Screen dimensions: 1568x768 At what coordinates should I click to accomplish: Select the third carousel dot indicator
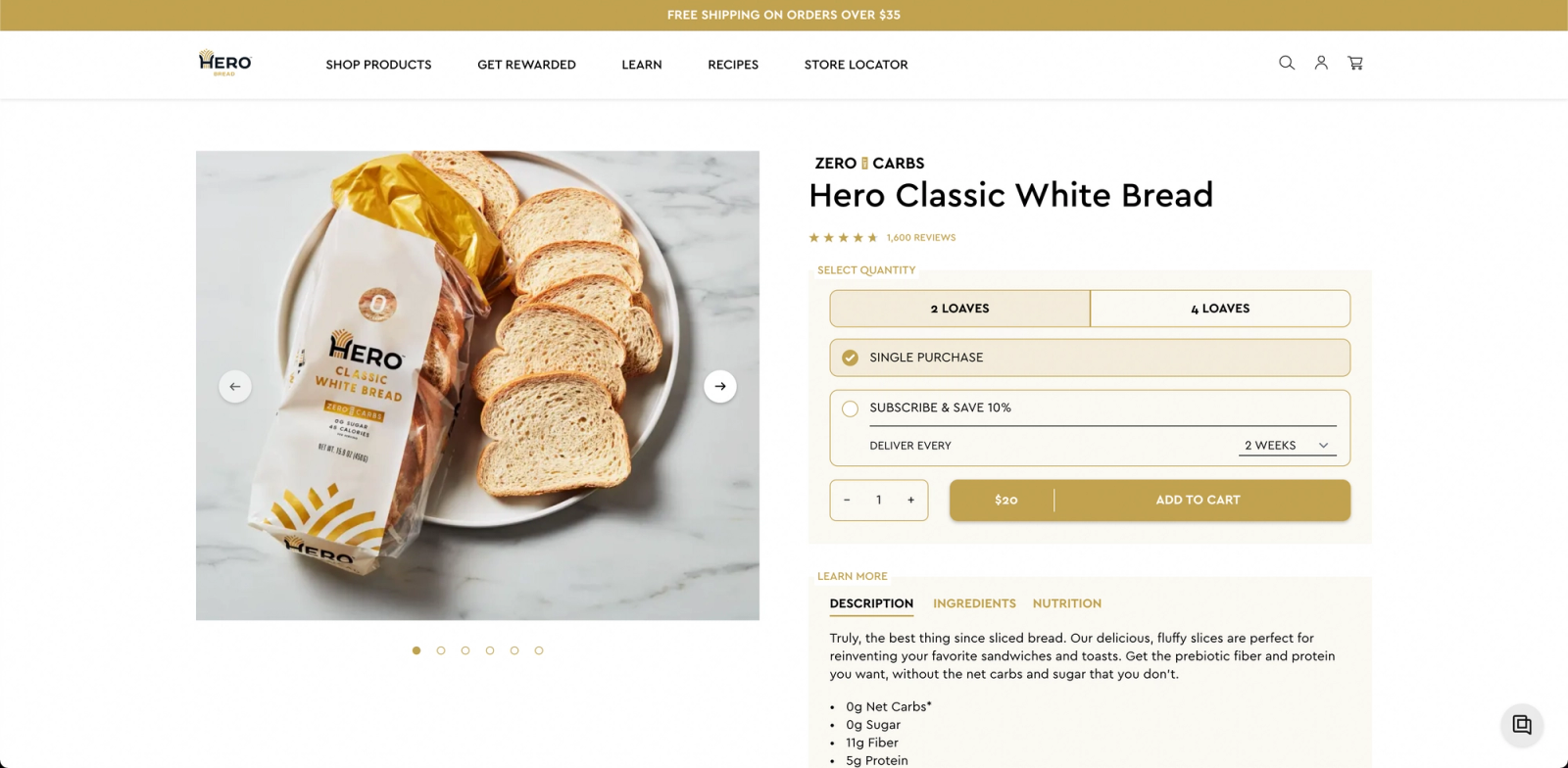coord(465,649)
